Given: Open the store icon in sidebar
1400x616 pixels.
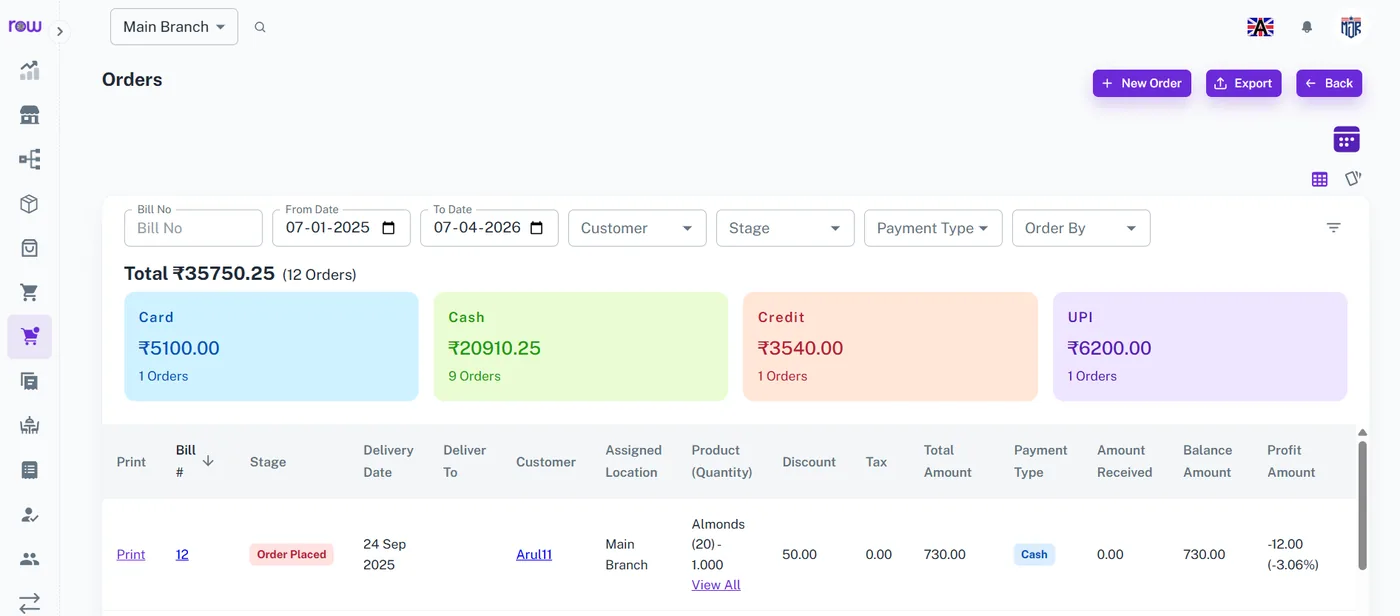Looking at the screenshot, I should pos(29,115).
